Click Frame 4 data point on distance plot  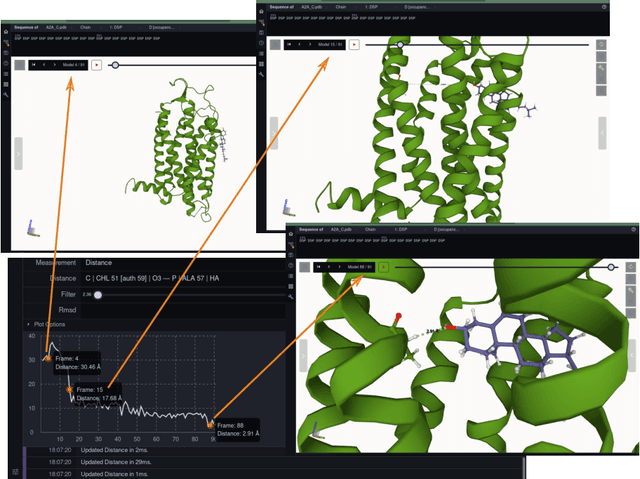point(48,359)
